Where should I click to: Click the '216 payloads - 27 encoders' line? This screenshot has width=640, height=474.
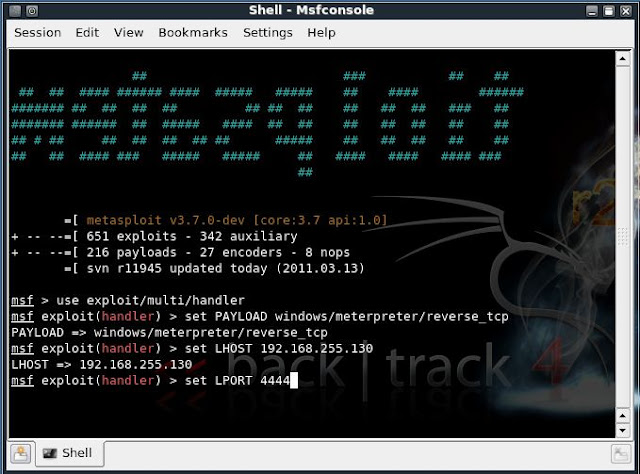pos(181,252)
